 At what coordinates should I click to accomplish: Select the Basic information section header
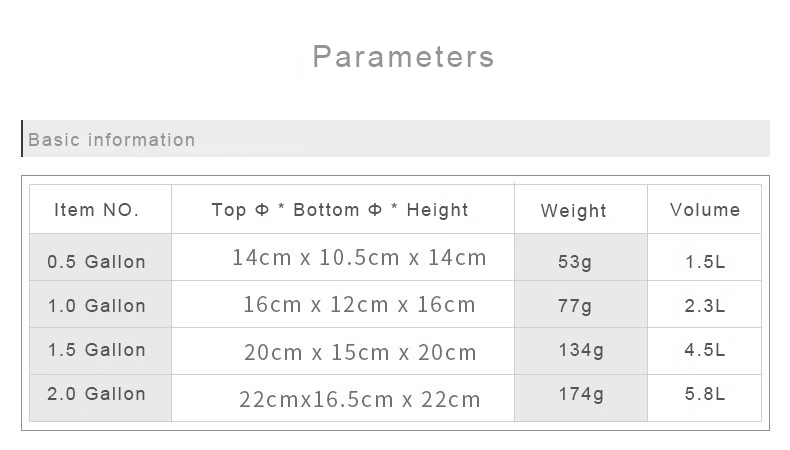(x=112, y=140)
